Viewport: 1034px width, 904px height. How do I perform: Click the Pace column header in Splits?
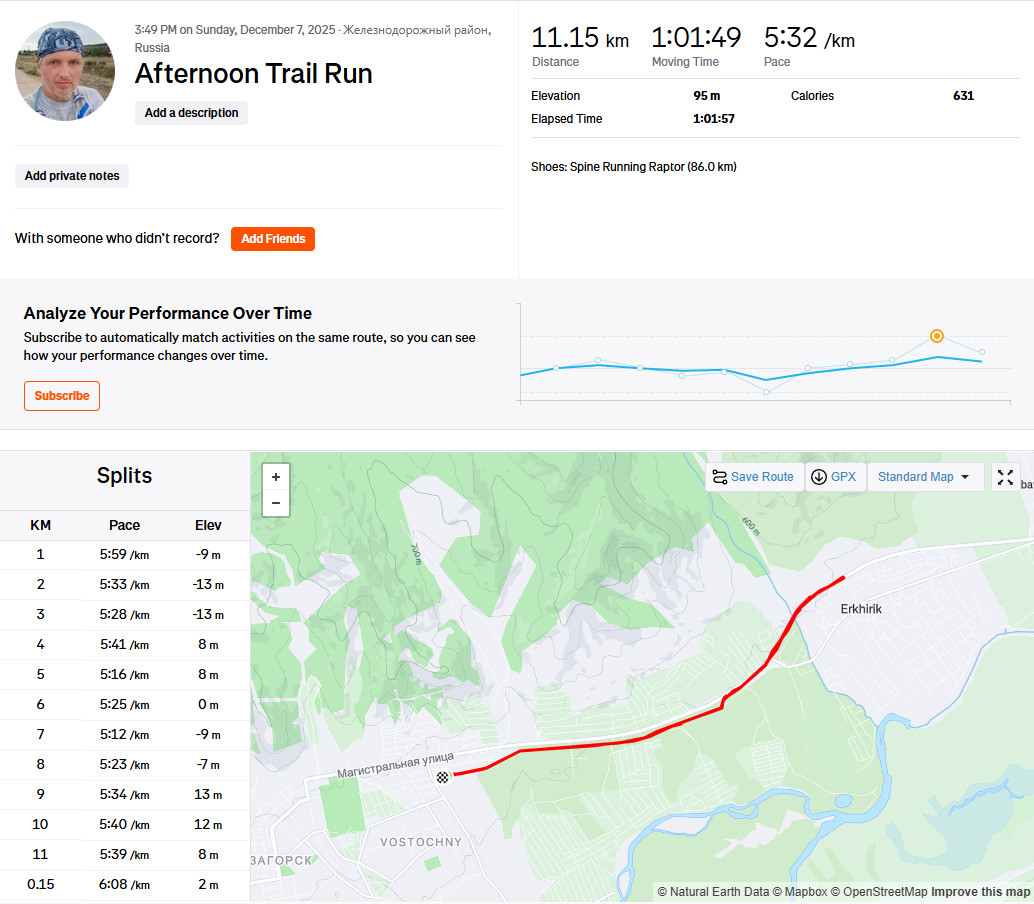124,526
